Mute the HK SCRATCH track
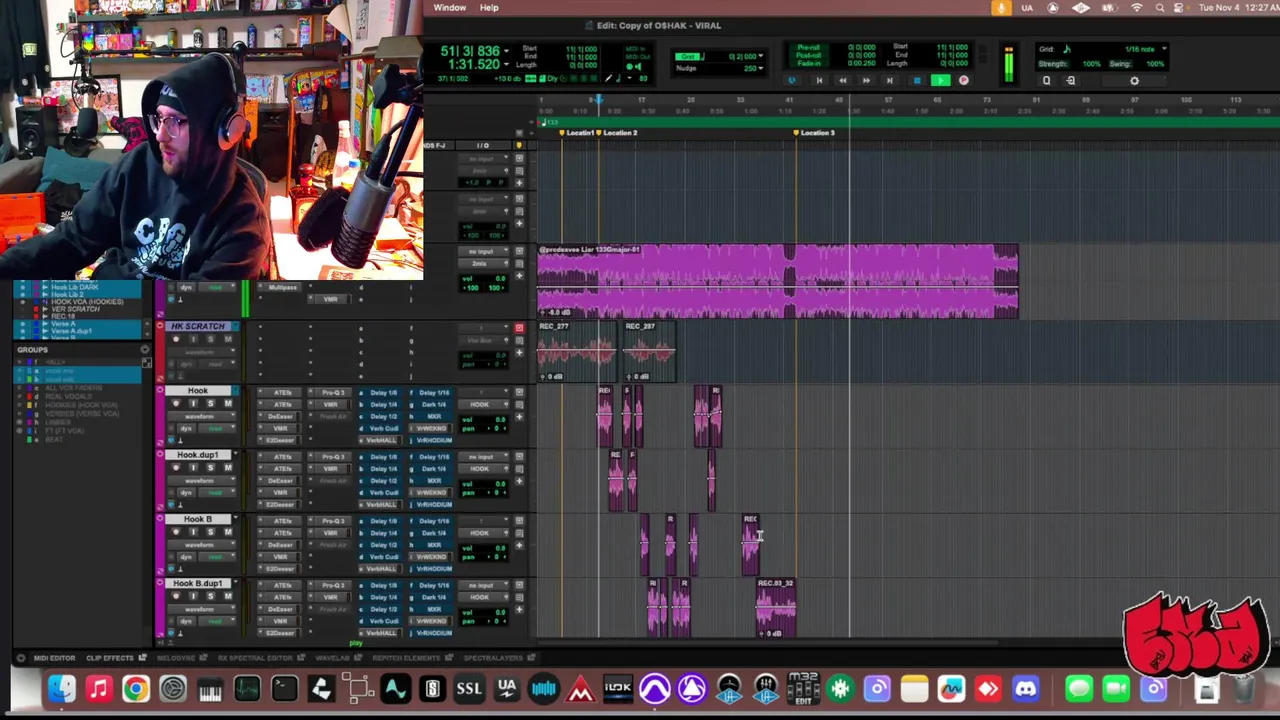 (228, 340)
